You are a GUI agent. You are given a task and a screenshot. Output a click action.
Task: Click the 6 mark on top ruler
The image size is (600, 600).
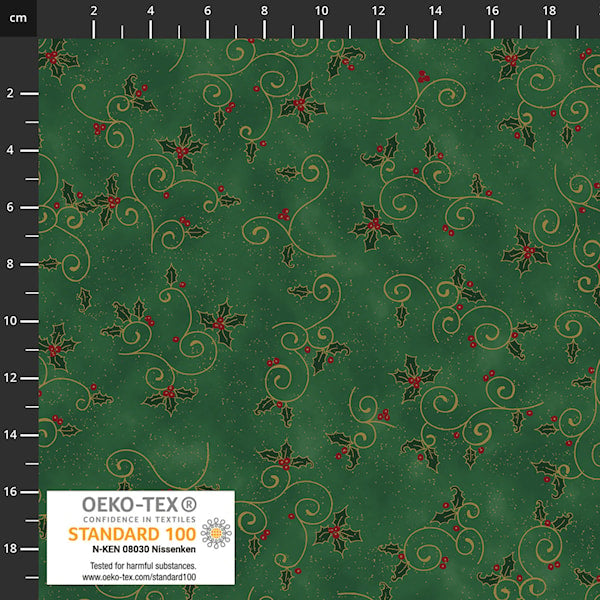coord(207,10)
